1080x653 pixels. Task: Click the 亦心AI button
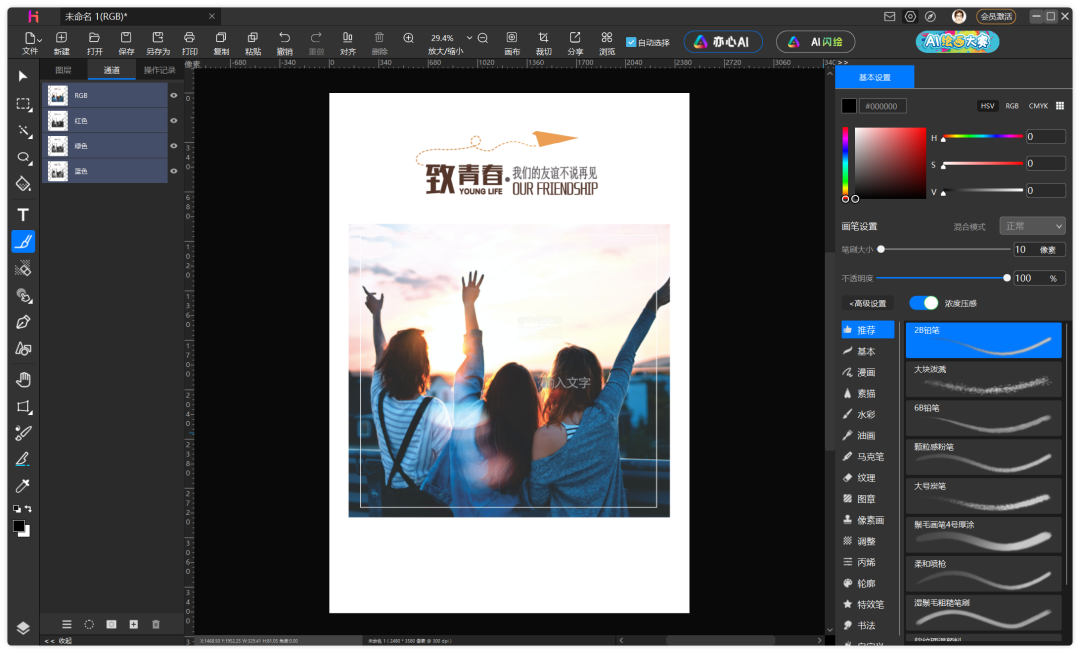pos(723,42)
